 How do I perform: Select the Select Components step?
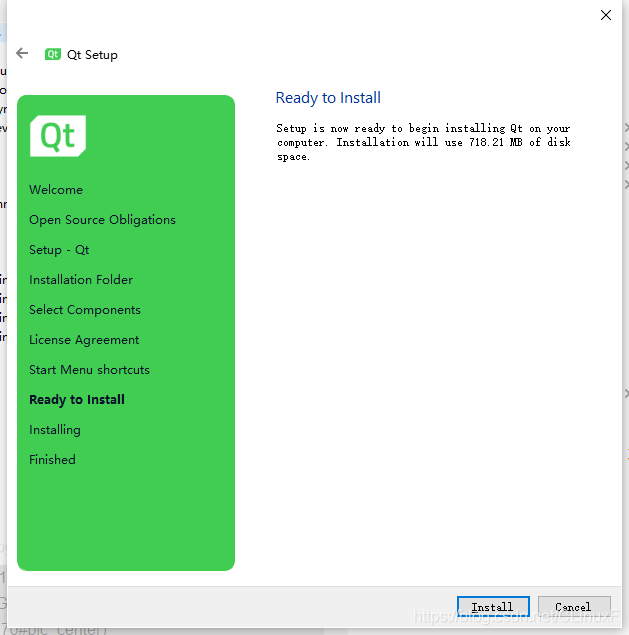(85, 310)
